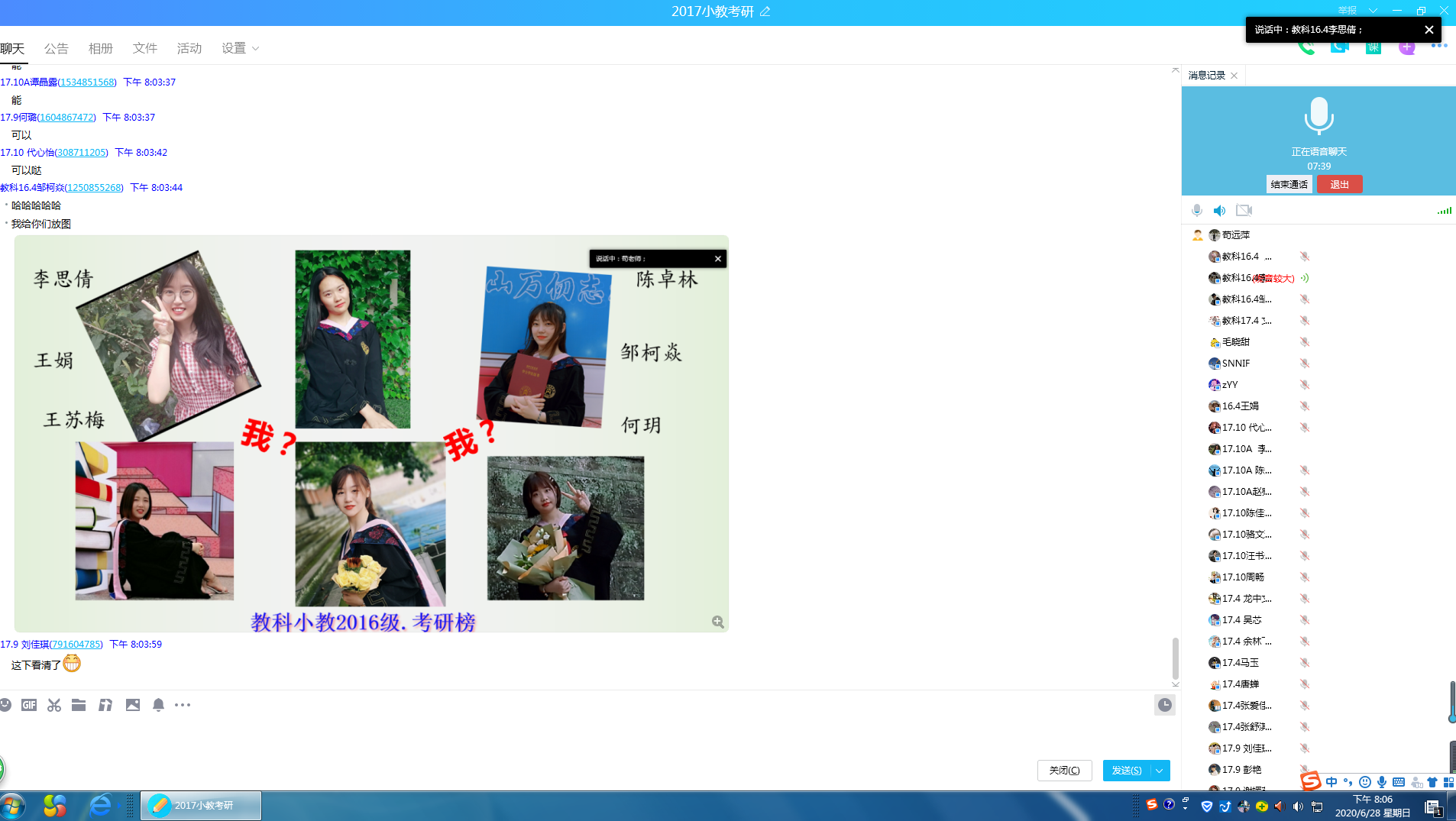Click the red 退出 button

pos(1339,184)
